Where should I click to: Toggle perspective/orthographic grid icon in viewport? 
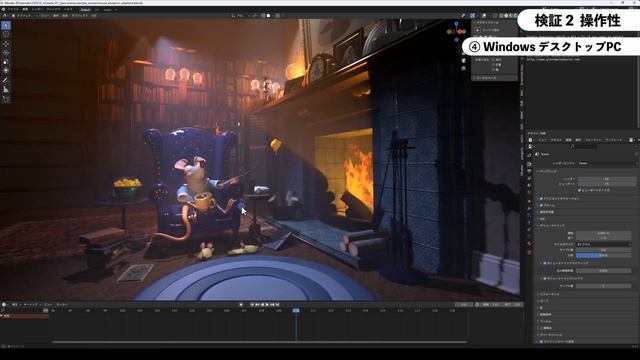tap(463, 68)
